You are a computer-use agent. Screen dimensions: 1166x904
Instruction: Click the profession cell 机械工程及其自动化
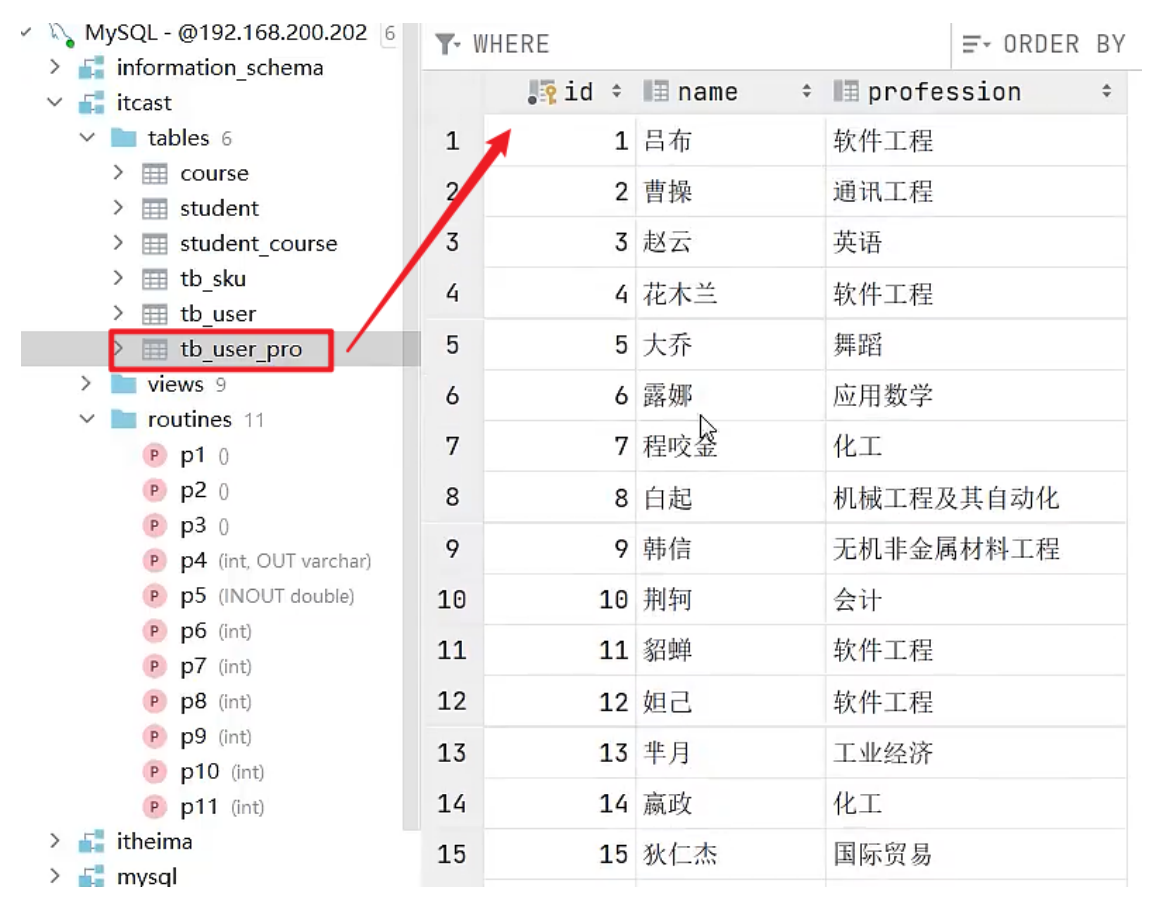point(976,497)
